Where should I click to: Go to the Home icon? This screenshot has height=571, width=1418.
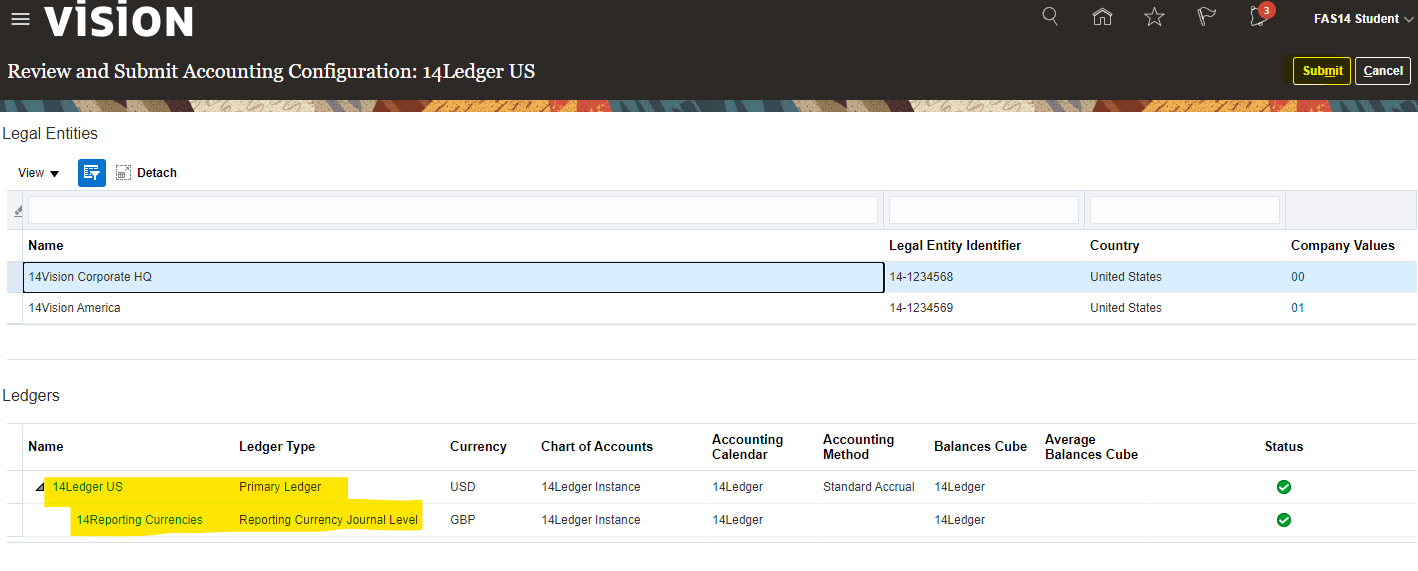click(x=1102, y=17)
